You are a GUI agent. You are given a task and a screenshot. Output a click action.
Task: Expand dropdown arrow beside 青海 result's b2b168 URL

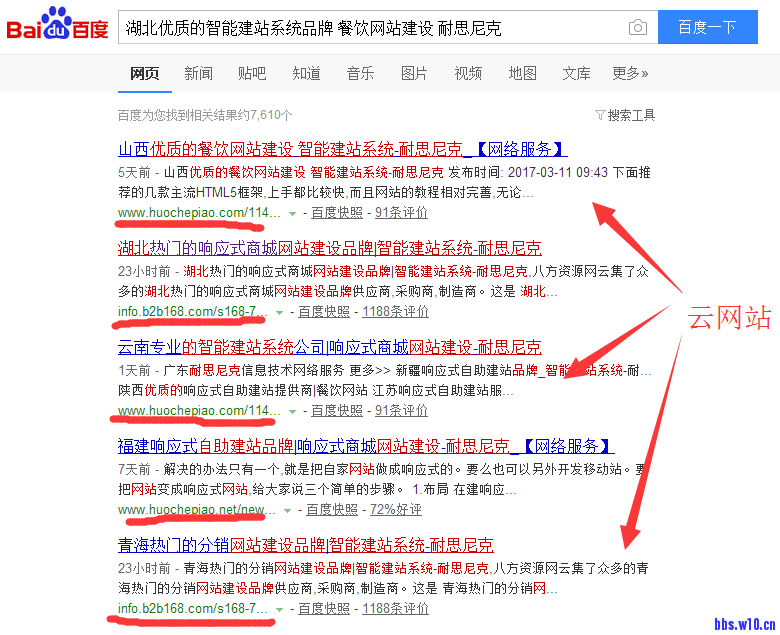pyautogui.click(x=280, y=610)
